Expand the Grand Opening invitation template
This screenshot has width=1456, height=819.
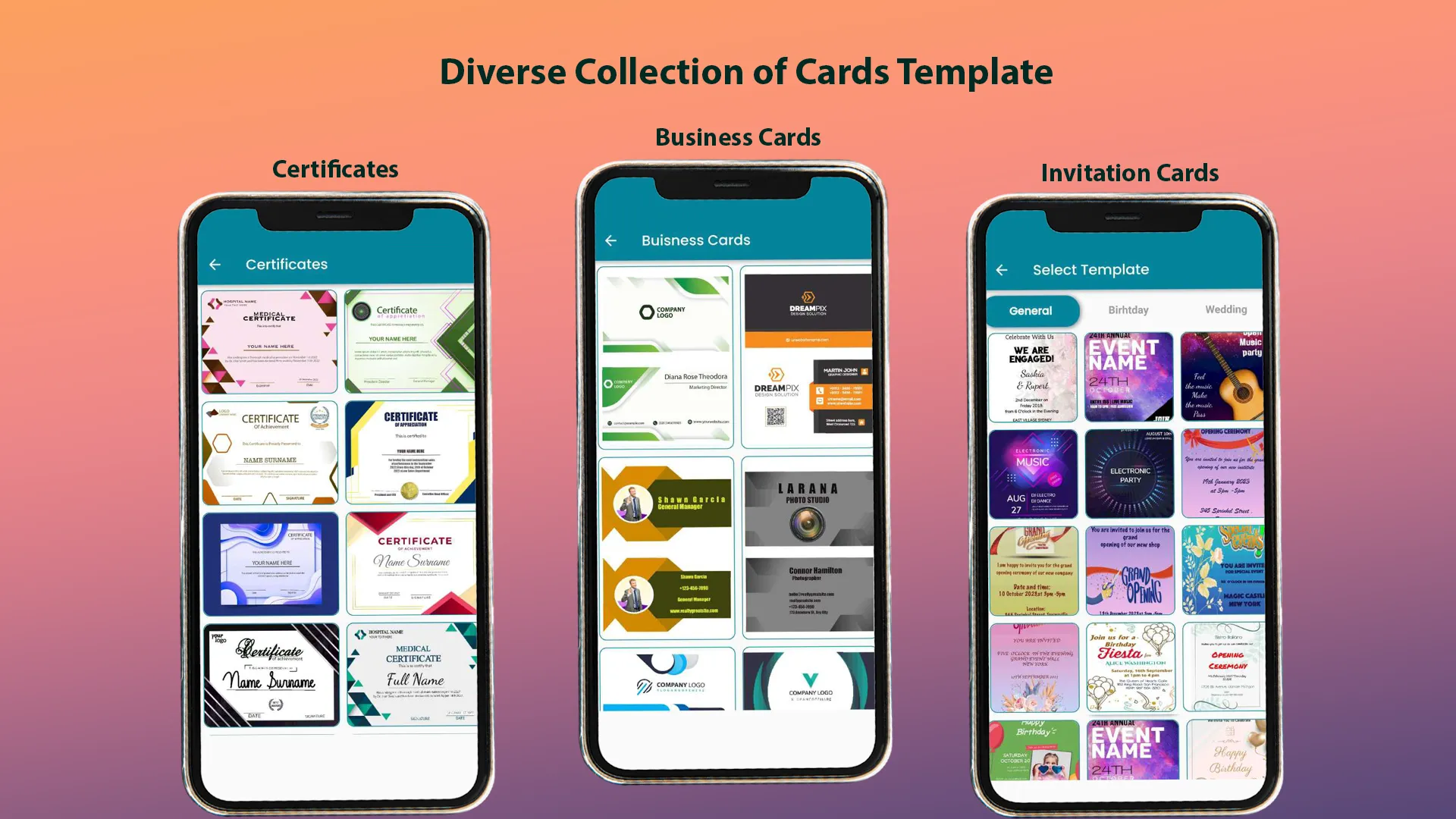click(1129, 569)
